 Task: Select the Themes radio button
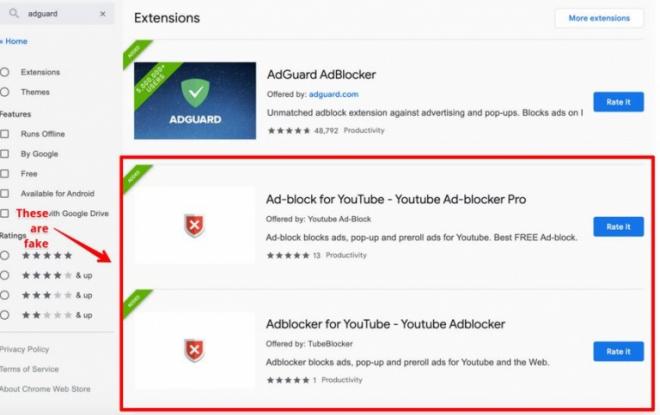pyautogui.click(x=5, y=92)
